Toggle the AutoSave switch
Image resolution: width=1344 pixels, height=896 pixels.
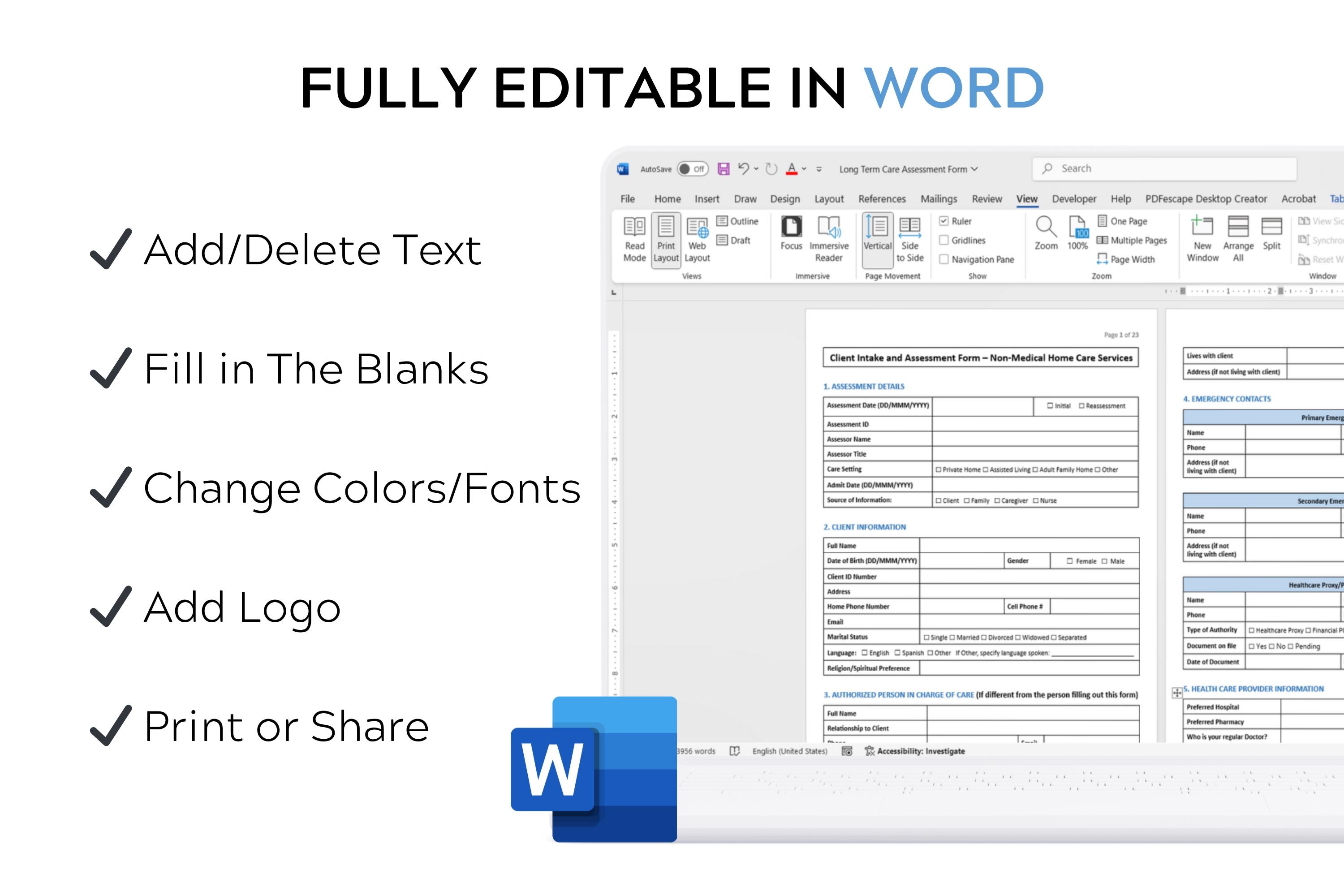693,169
